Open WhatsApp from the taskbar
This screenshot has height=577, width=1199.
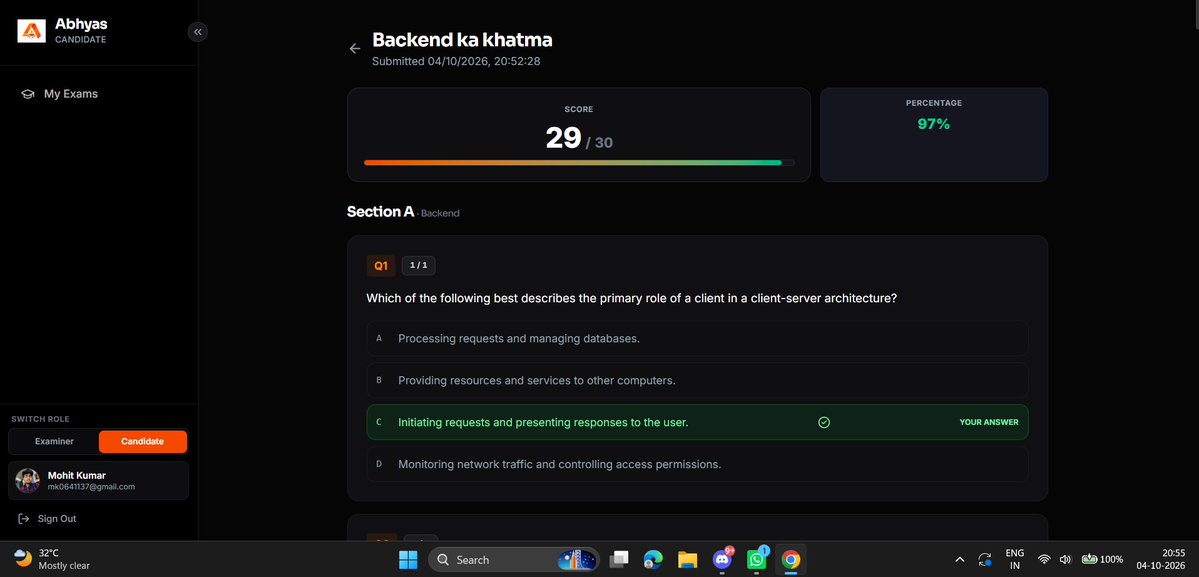tap(756, 559)
